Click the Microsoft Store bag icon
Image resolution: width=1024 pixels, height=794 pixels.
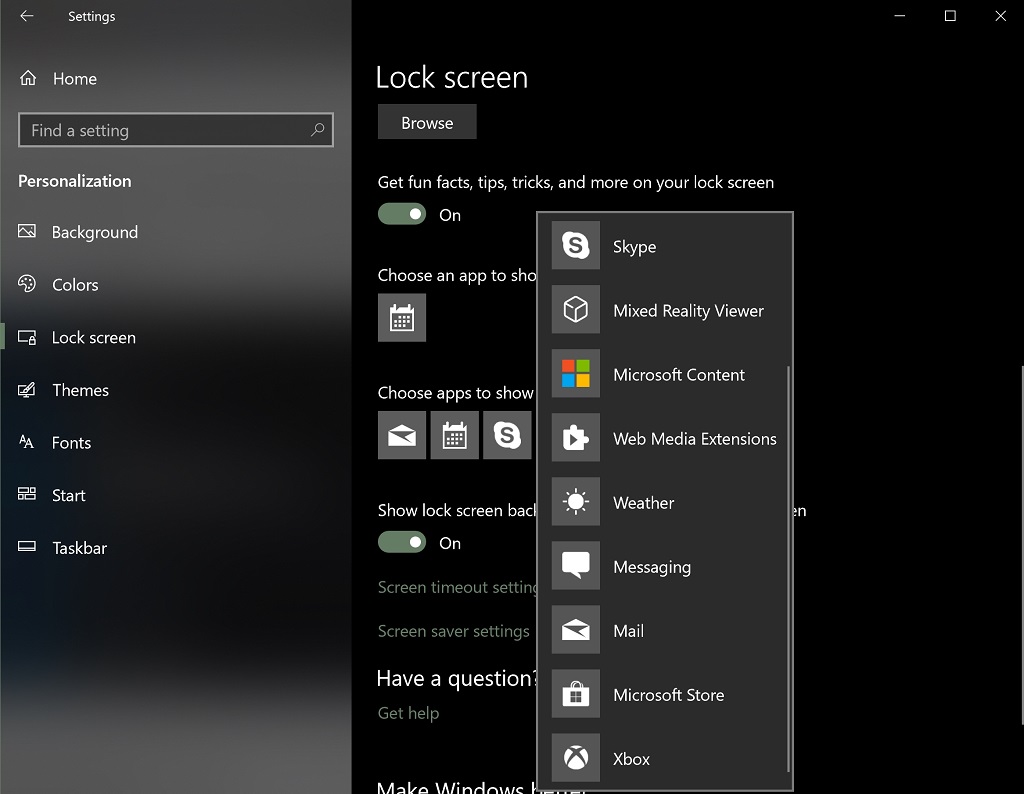click(x=575, y=693)
